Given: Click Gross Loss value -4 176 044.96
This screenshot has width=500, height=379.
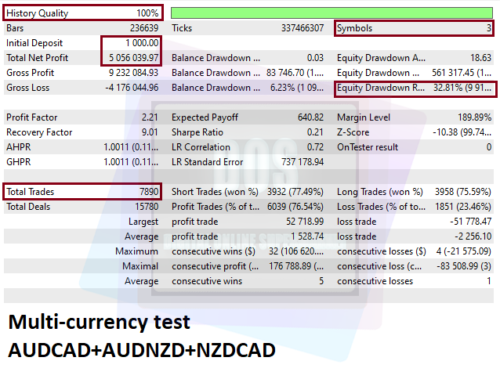Looking at the screenshot, I should 132,88.
